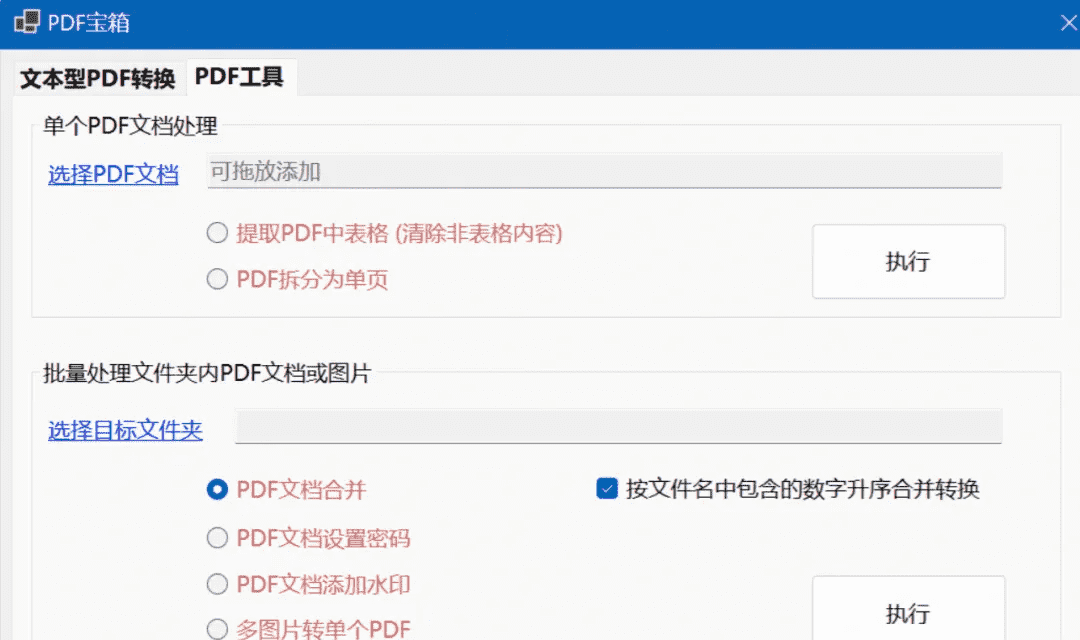Select PDF文档添加水印 radio button

click(x=309, y=584)
